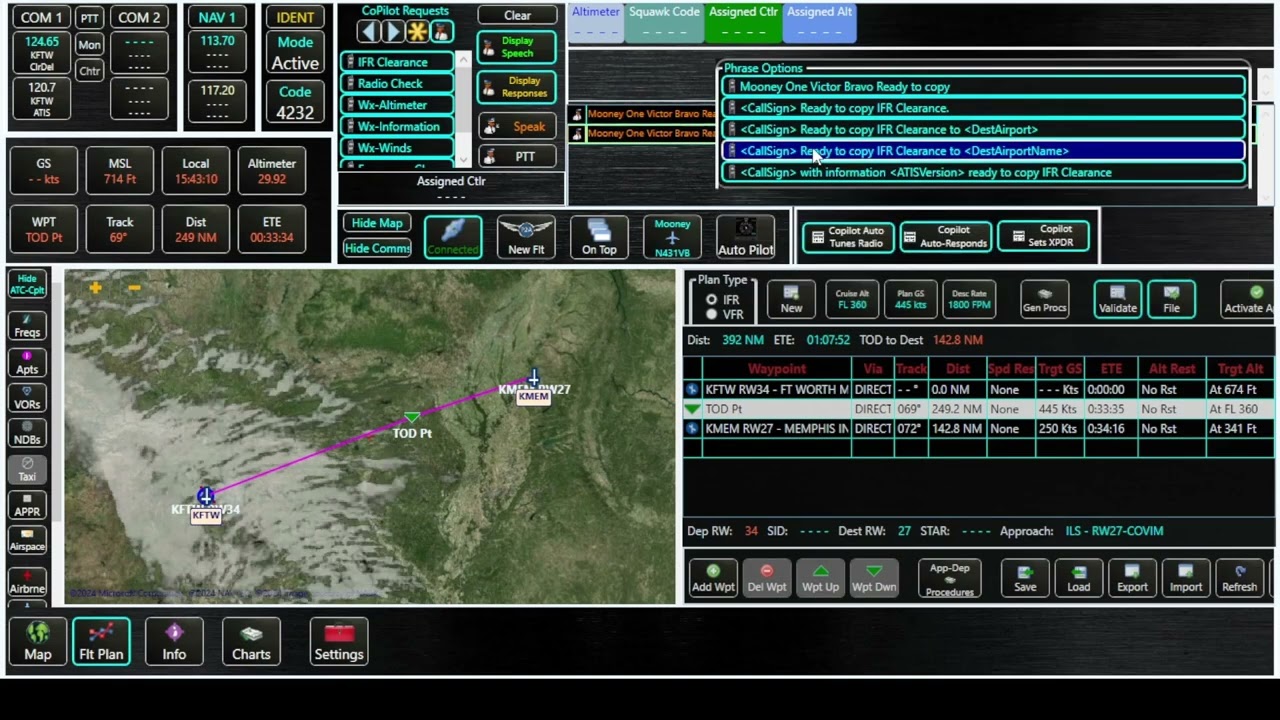Click Gen Procs in the plan toolbar
The width and height of the screenshot is (1280, 720).
(1044, 299)
